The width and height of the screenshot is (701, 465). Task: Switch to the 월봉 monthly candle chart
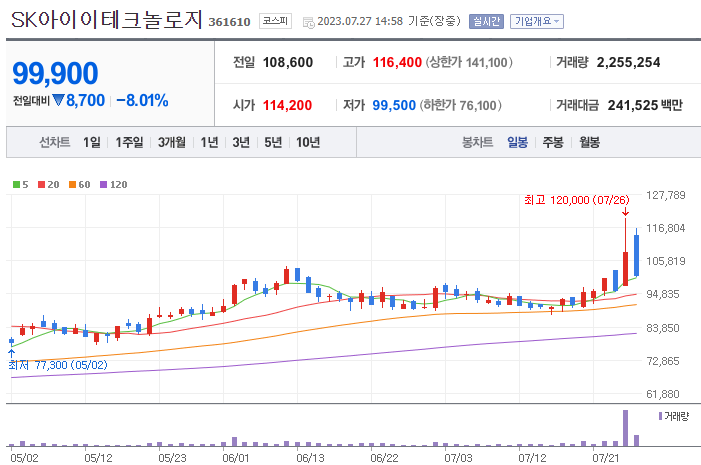click(589, 142)
